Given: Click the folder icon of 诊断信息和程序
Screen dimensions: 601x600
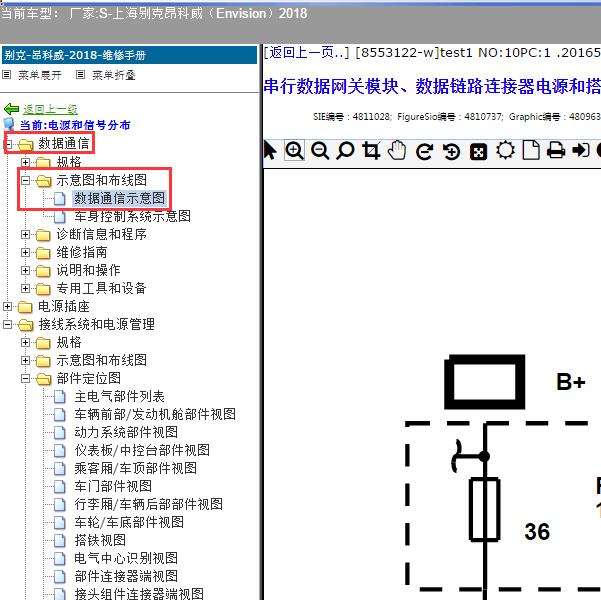Looking at the screenshot, I should coord(43,235).
